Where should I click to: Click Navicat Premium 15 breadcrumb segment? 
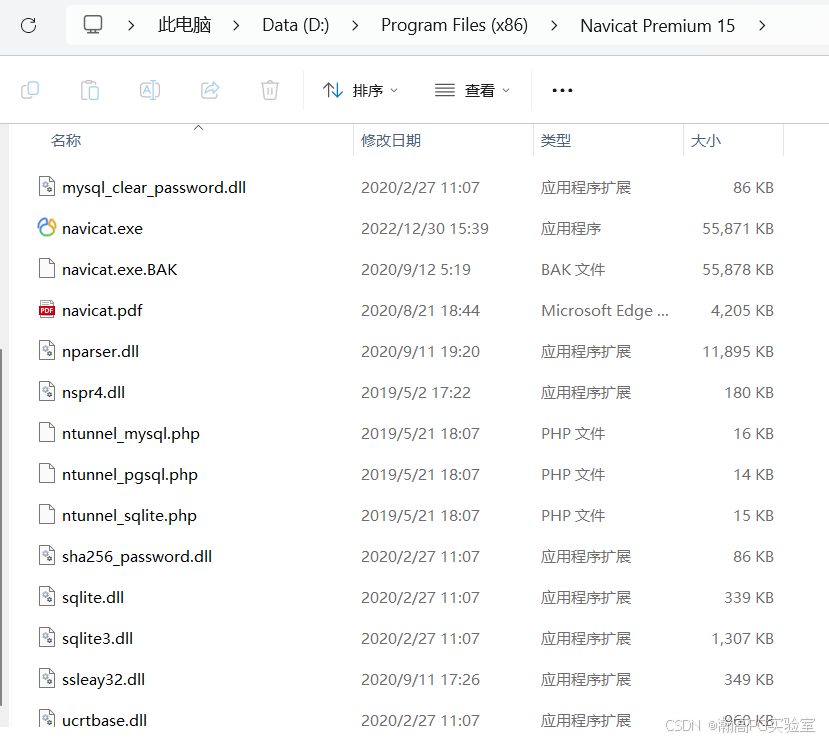658,25
